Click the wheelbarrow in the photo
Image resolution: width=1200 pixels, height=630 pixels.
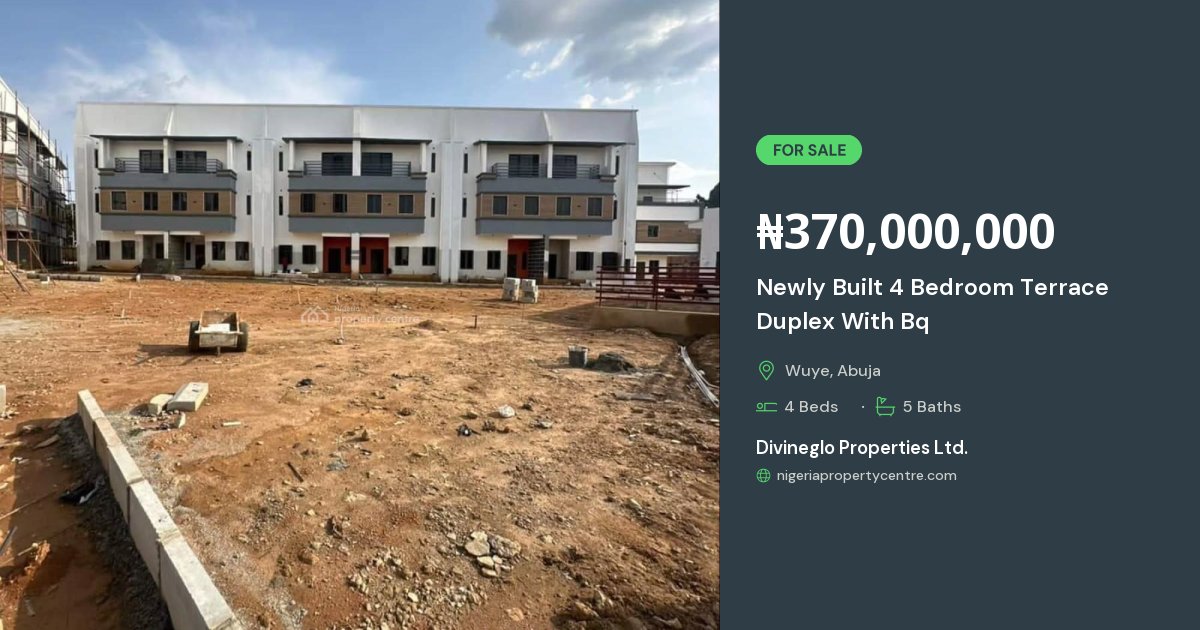218,331
